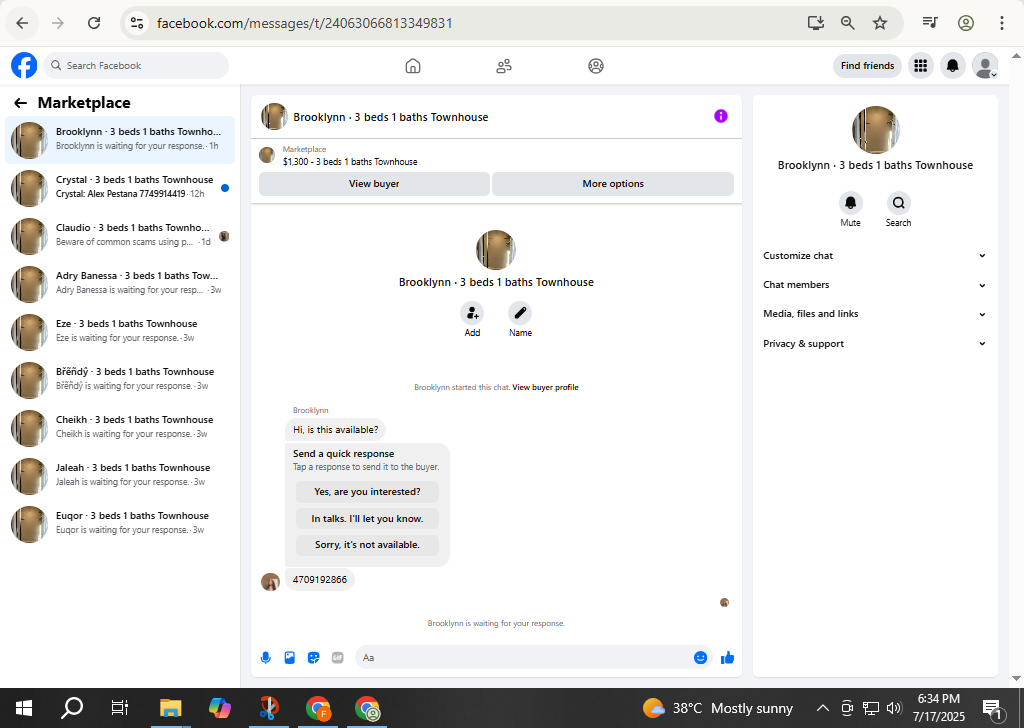Click the 'Hi, is this available?' message
Screen dimensions: 1024x728
[336, 430]
